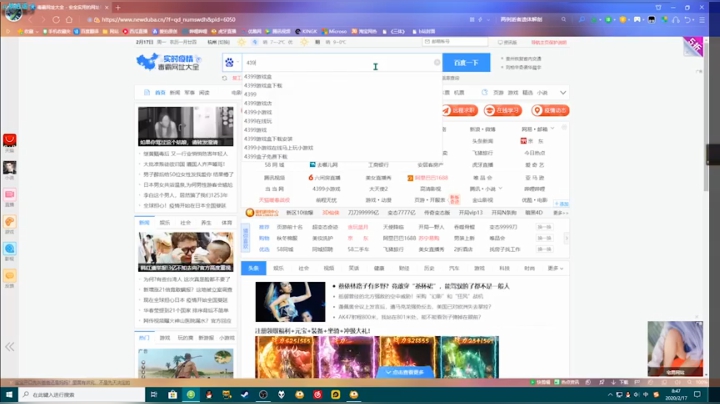The height and width of the screenshot is (404, 720).
Task: Click the pink sidebar icon
Action: point(10,195)
